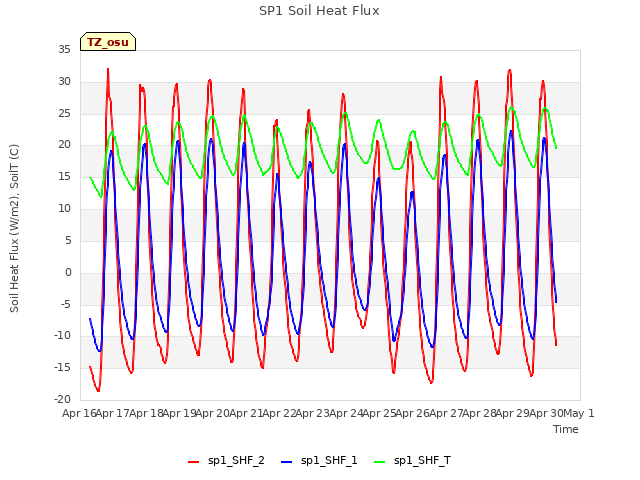Click the 0 y-axis tick label
This screenshot has height=480, width=640.
(68, 272)
